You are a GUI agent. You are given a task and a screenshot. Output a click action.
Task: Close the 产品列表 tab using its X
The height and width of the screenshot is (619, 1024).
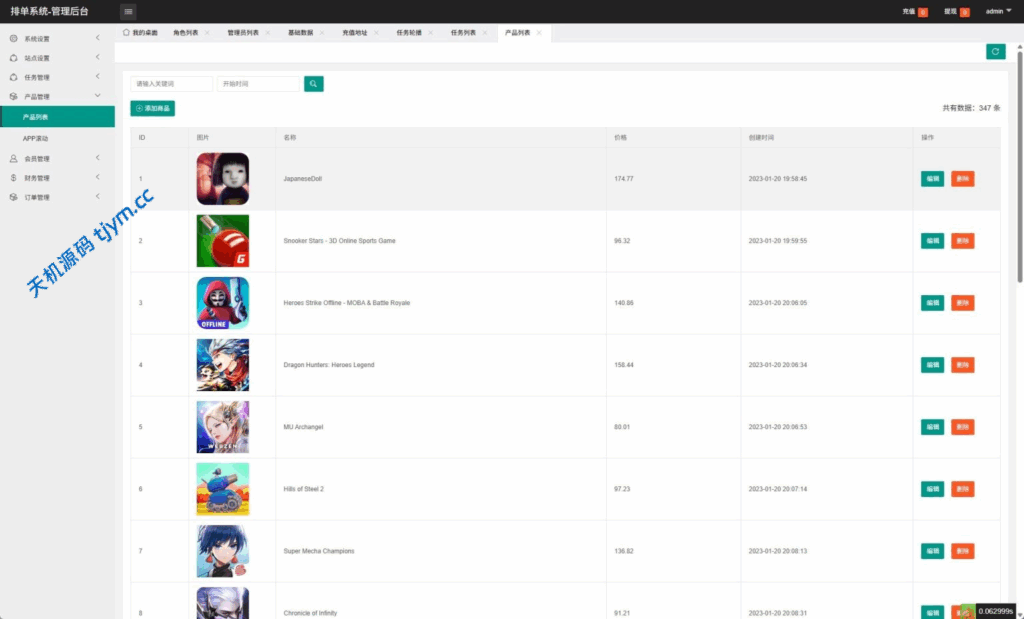point(539,33)
